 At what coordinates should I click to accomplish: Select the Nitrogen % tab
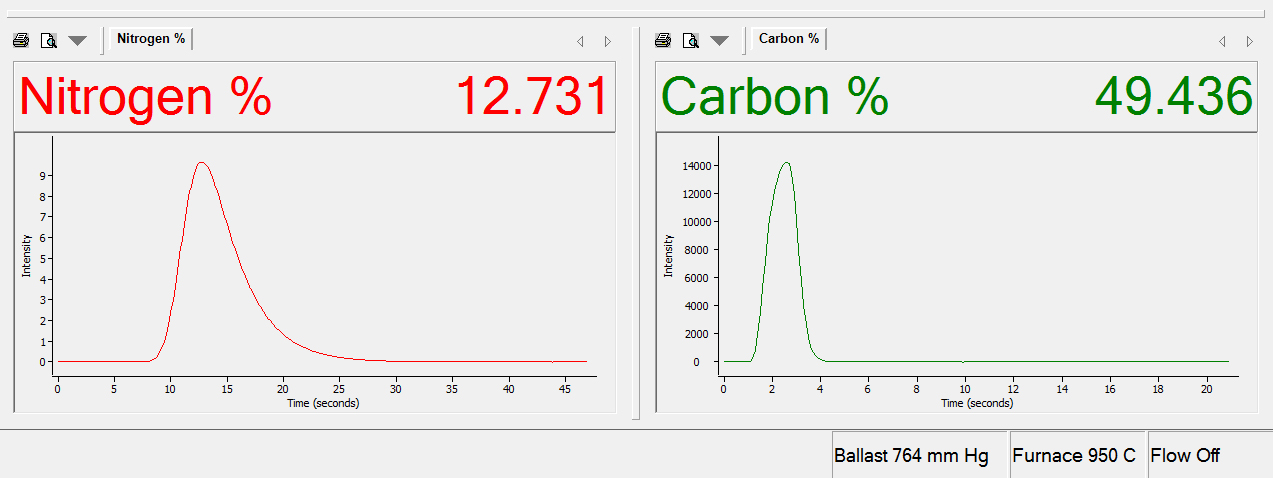click(x=151, y=39)
